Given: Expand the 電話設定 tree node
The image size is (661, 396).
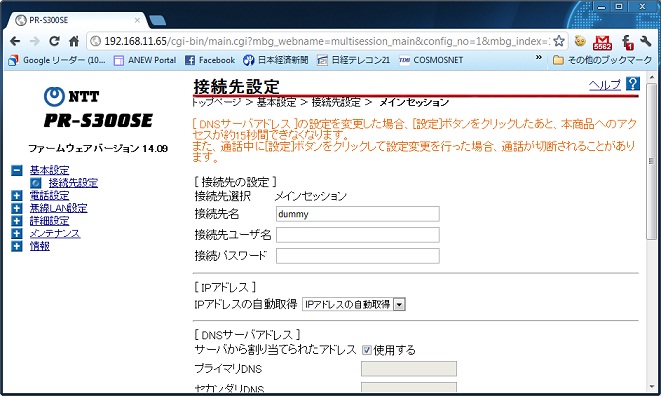Looking at the screenshot, I should [16, 196].
